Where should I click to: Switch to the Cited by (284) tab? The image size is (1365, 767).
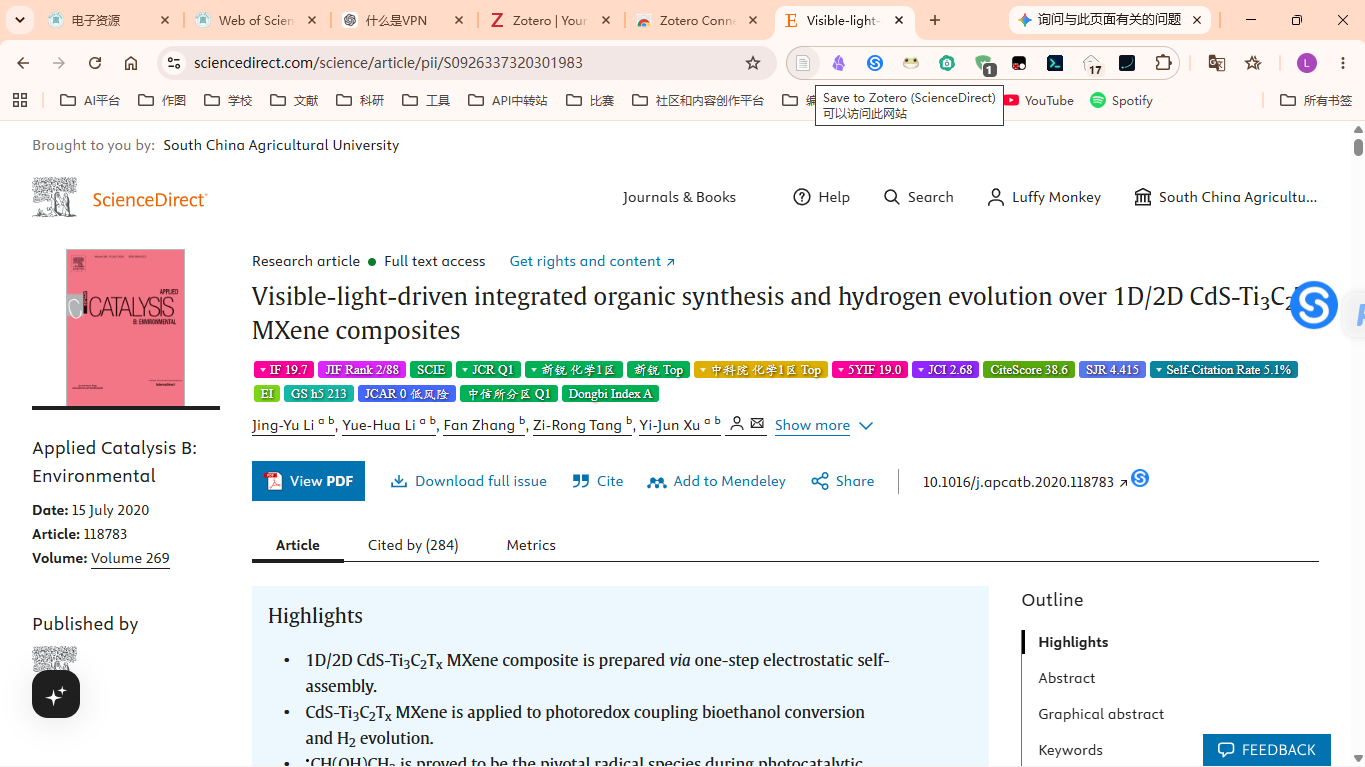pos(413,545)
